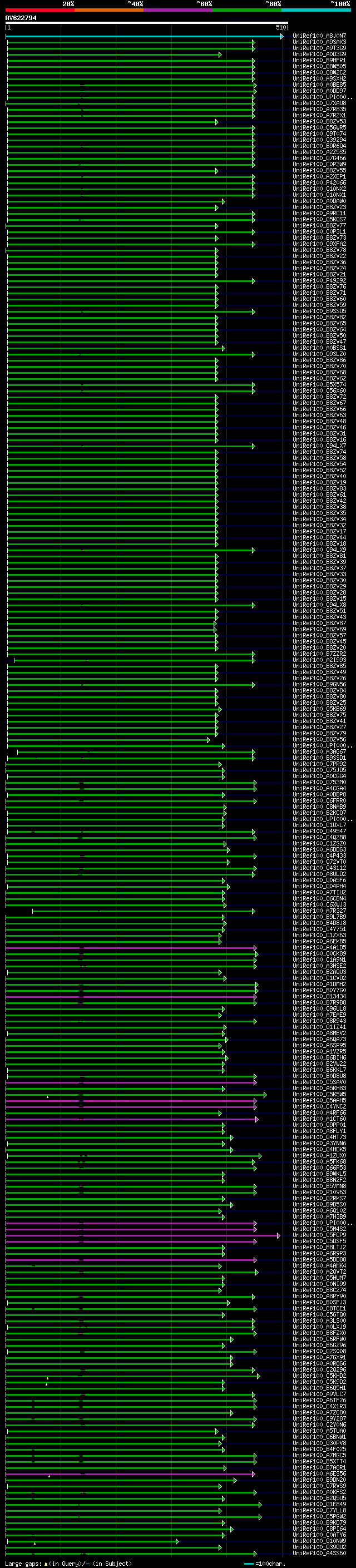The width and height of the screenshot is (356, 1568).
Task: Select the UniRef100_Q04PH4 label
Action: point(319,887)
